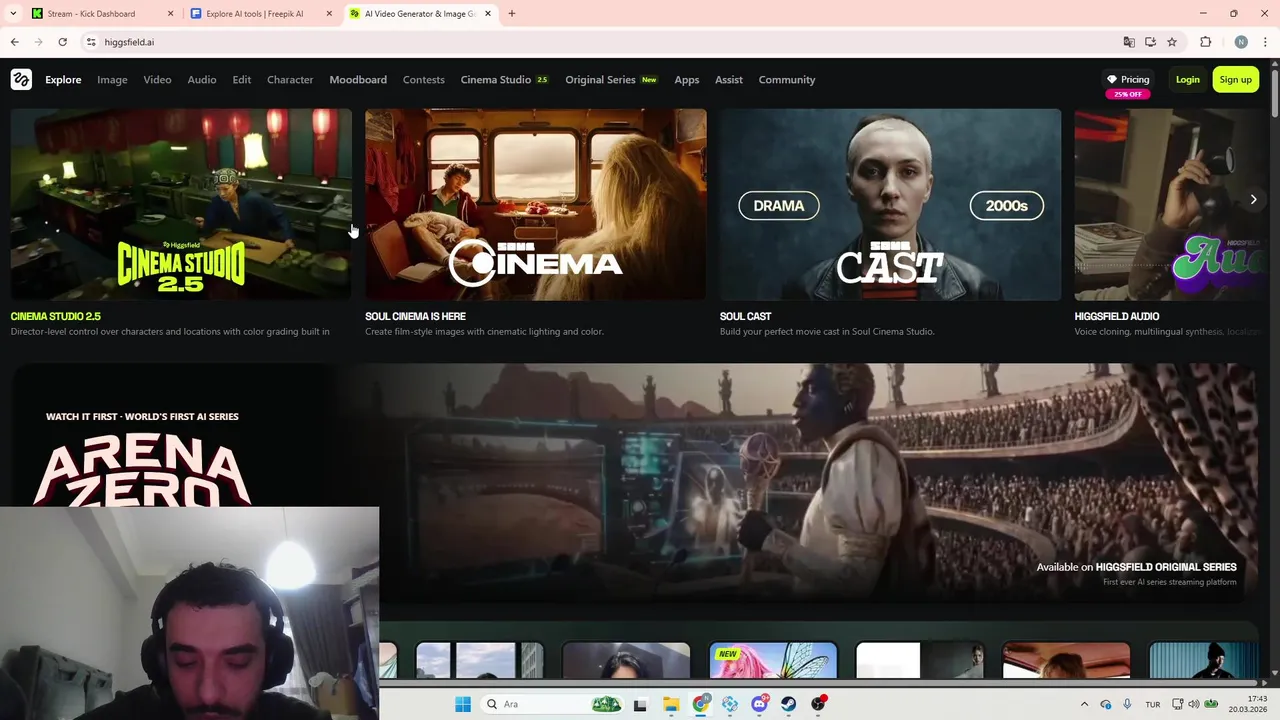1280x720 pixels.
Task: Click the DRAMA tag on Soul Cast
Action: click(x=778, y=206)
